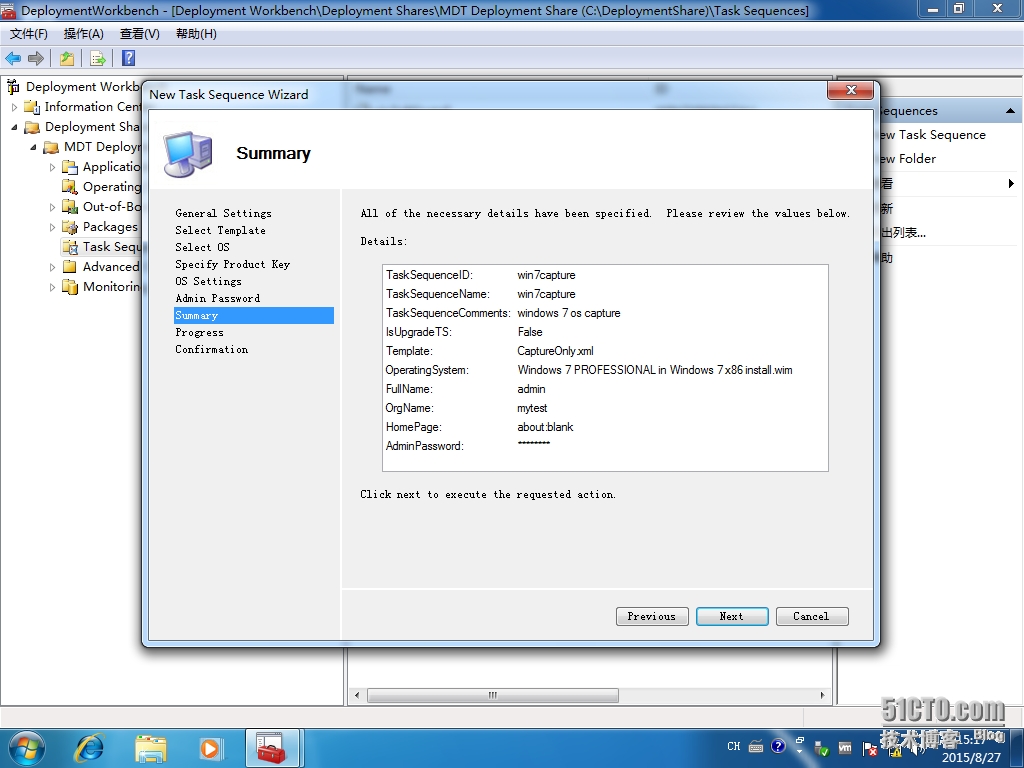Click the Select OS wizard step
This screenshot has height=768, width=1024.
pyautogui.click(x=202, y=248)
